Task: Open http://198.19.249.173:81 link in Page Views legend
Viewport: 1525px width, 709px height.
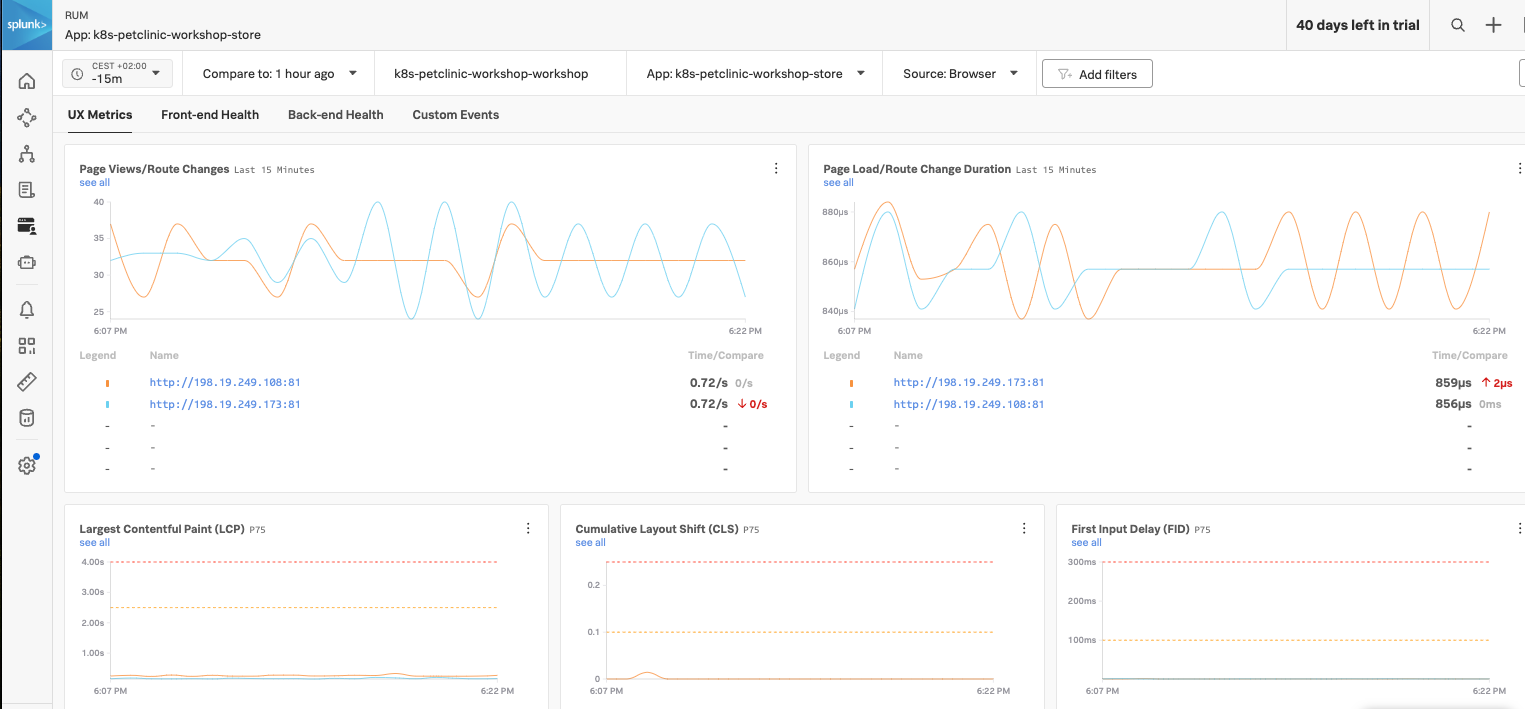Action: tap(225, 404)
